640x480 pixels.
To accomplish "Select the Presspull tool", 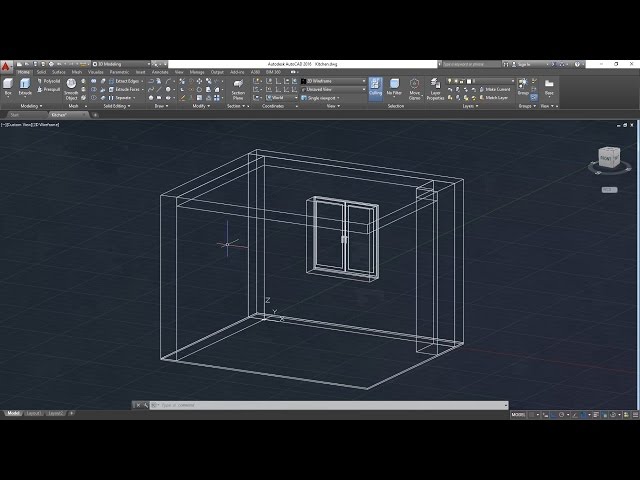I will pyautogui.click(x=49, y=89).
